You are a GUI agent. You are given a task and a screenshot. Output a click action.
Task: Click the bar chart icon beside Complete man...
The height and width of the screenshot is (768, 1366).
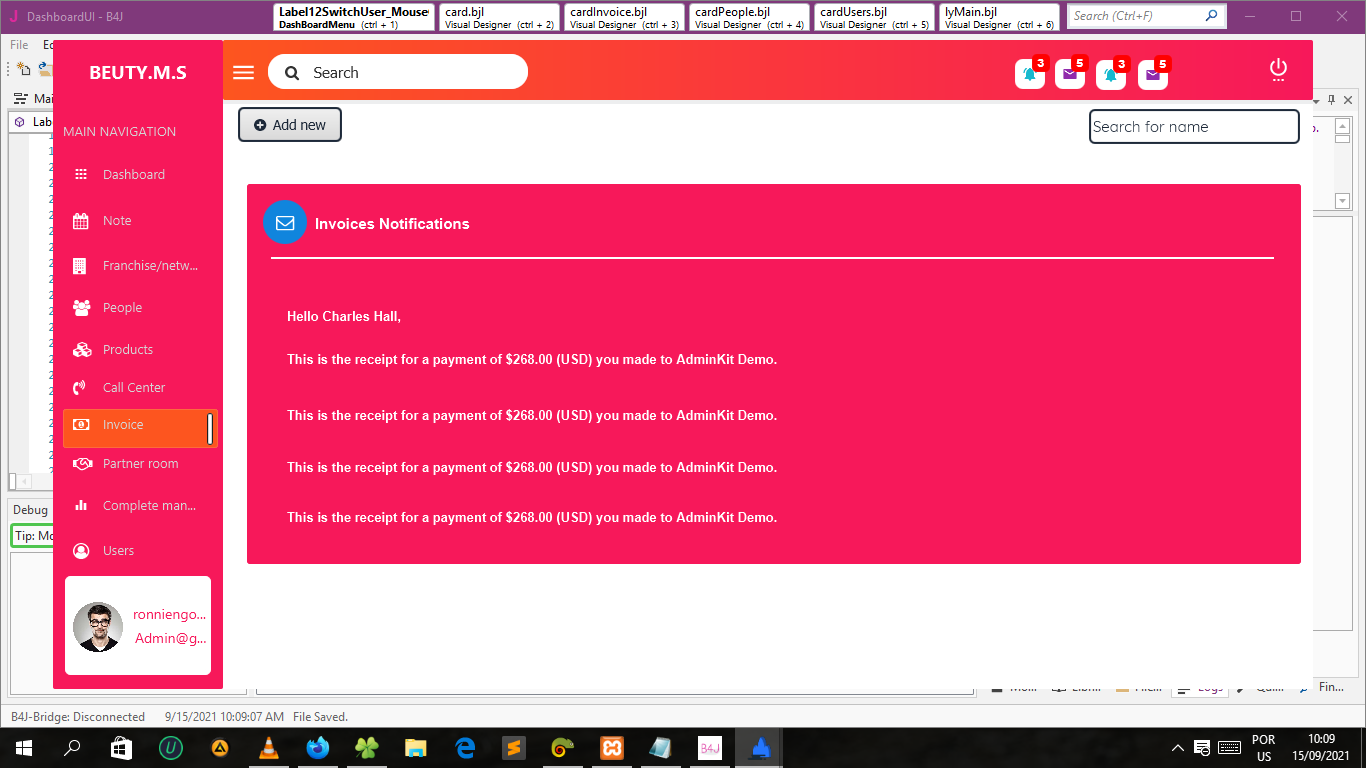(81, 506)
